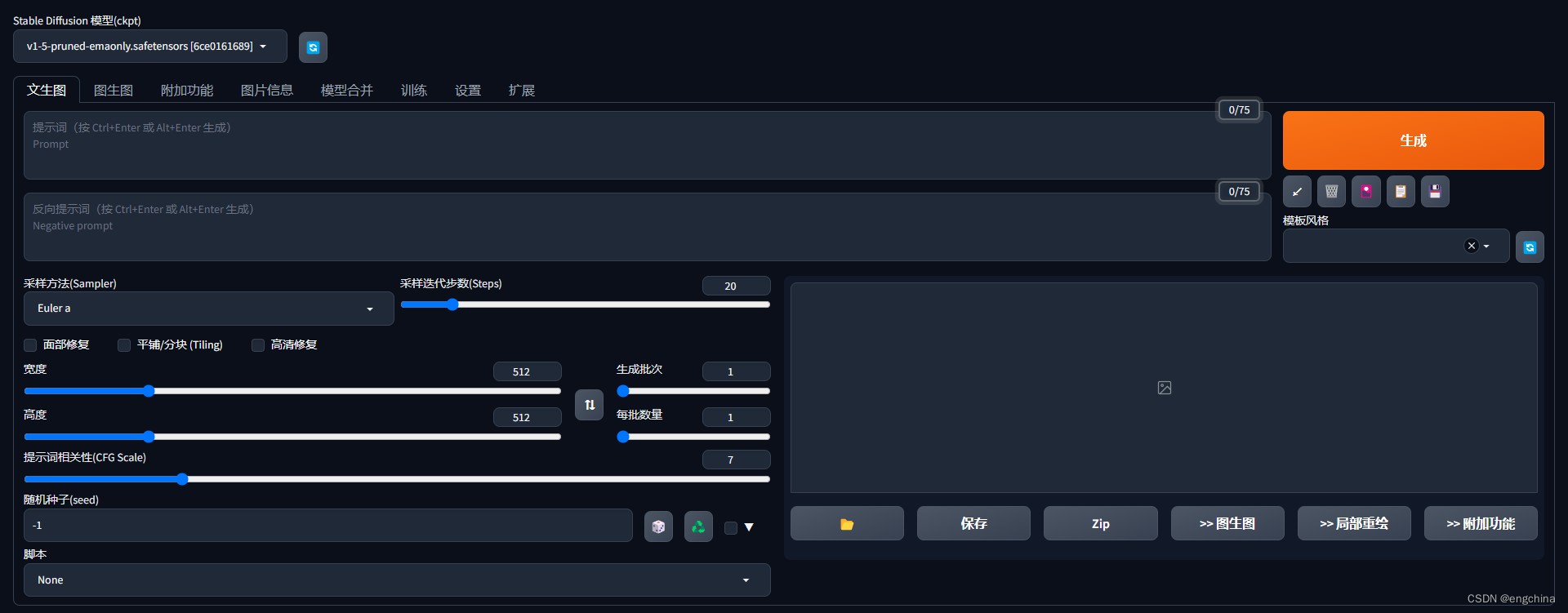Open the 图片信息 tab
This screenshot has height=613, width=1568.
267,90
